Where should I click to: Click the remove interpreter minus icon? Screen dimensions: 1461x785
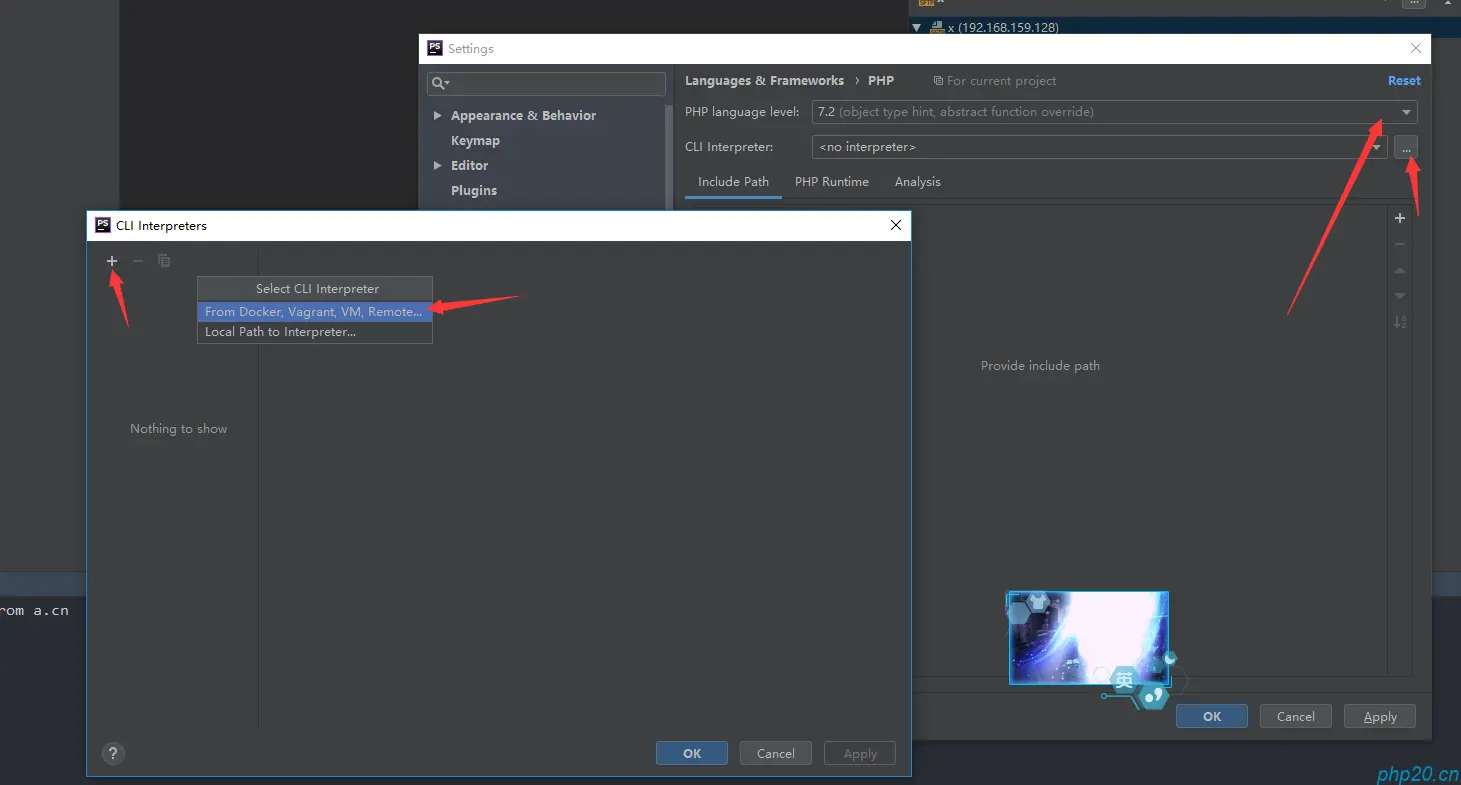138,261
